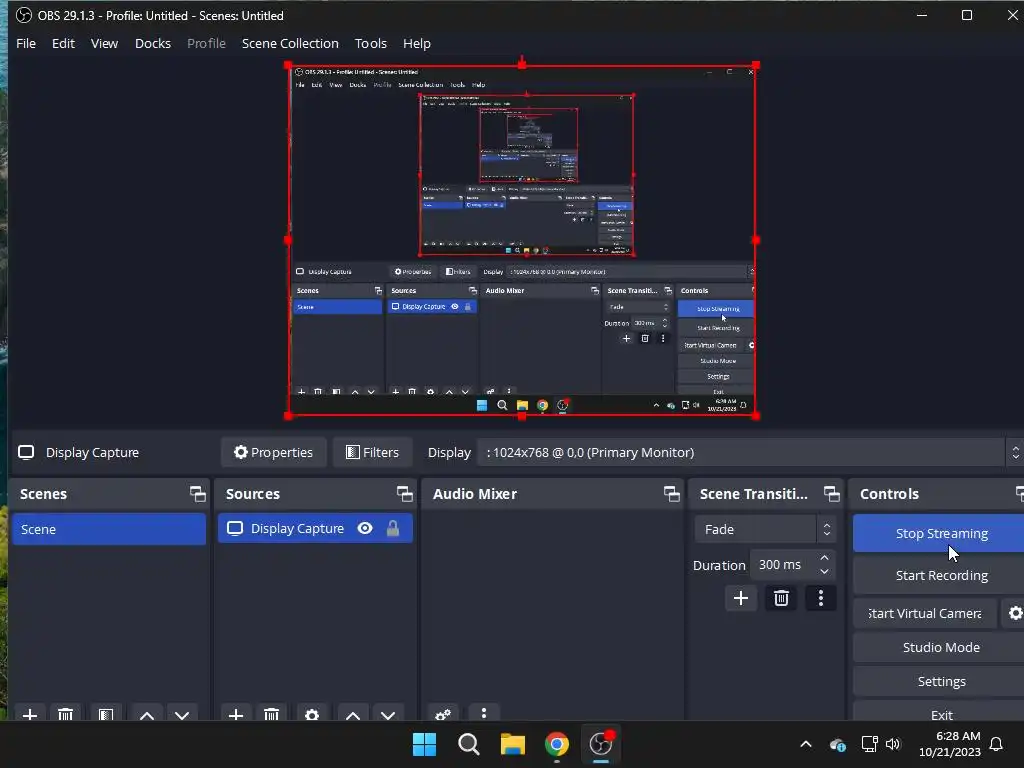Remove the selected scene with trash icon
This screenshot has width=1024, height=768.
point(65,714)
